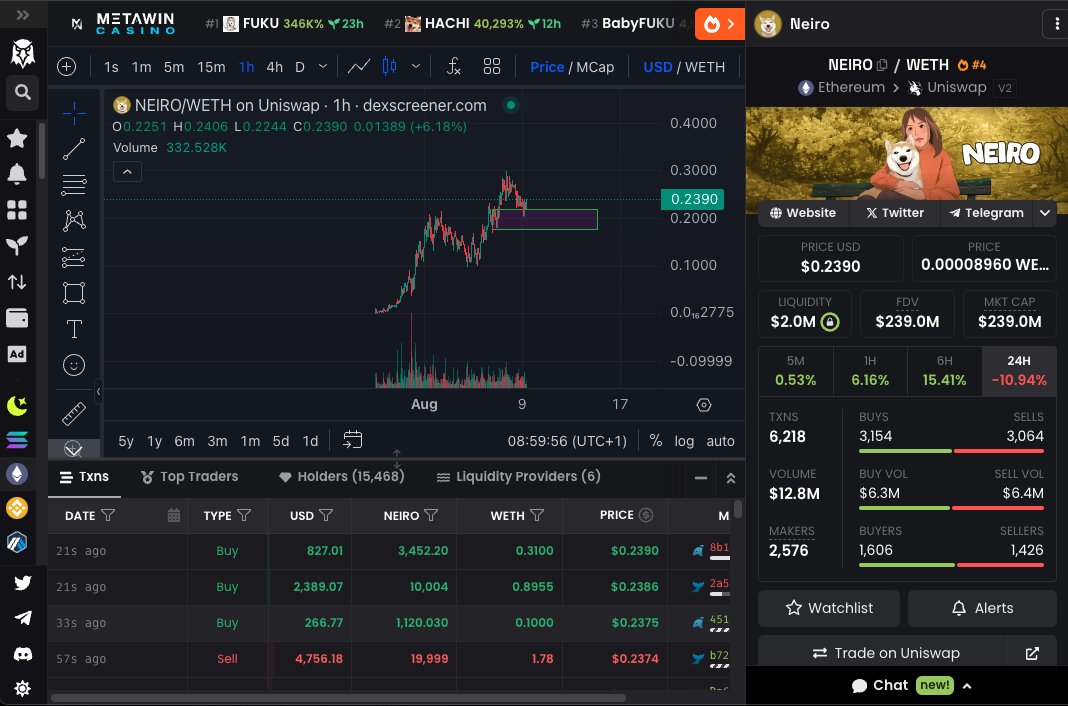
Task: Open new pairs sprout icon in sidebar
Action: pos(17,246)
